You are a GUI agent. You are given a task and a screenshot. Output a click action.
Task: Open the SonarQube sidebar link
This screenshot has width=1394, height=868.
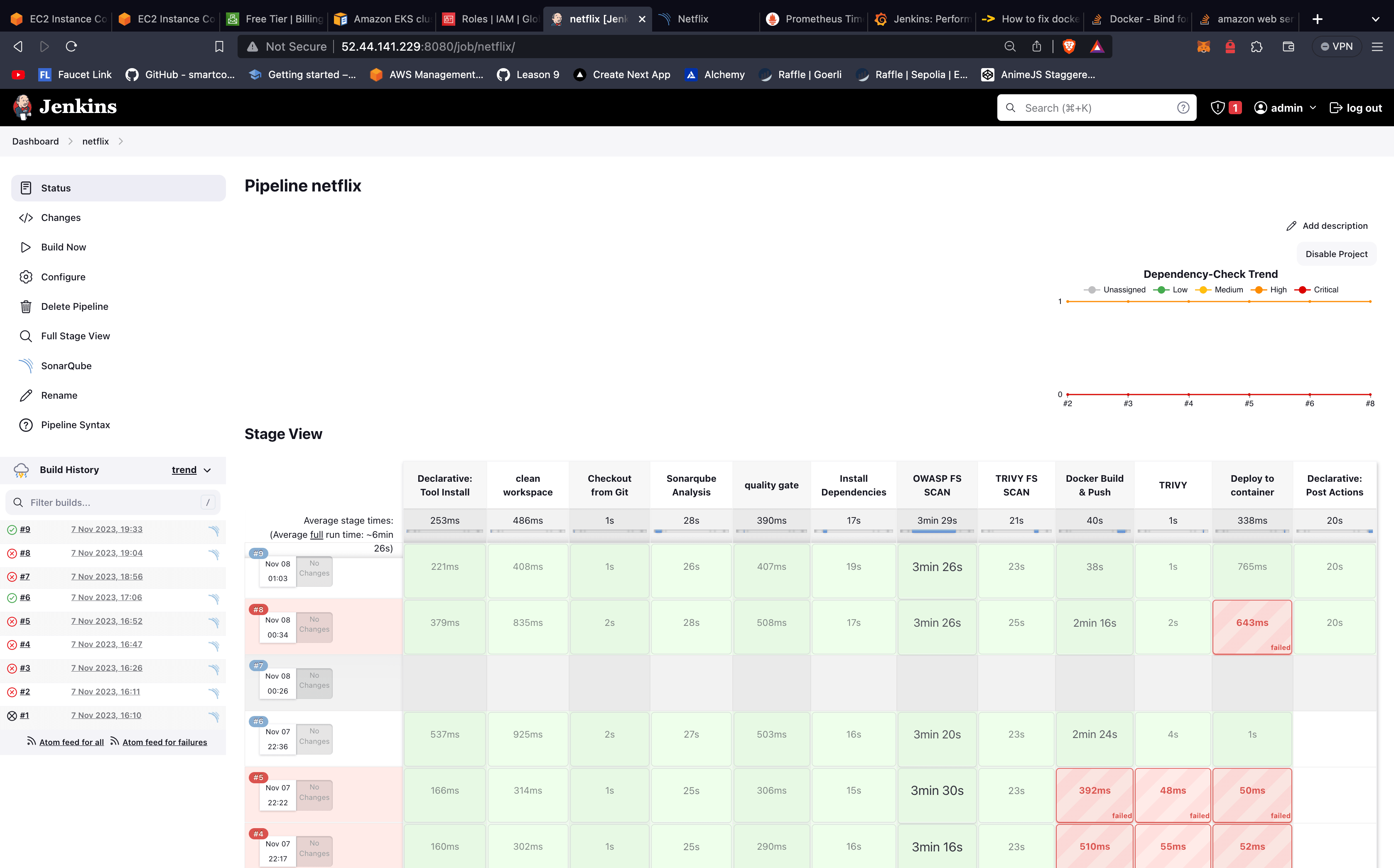tap(118, 366)
